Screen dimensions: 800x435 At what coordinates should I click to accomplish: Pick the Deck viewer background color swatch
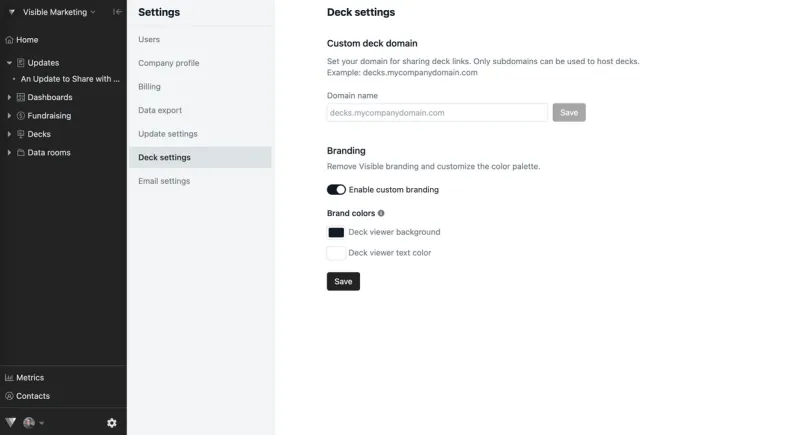click(336, 232)
